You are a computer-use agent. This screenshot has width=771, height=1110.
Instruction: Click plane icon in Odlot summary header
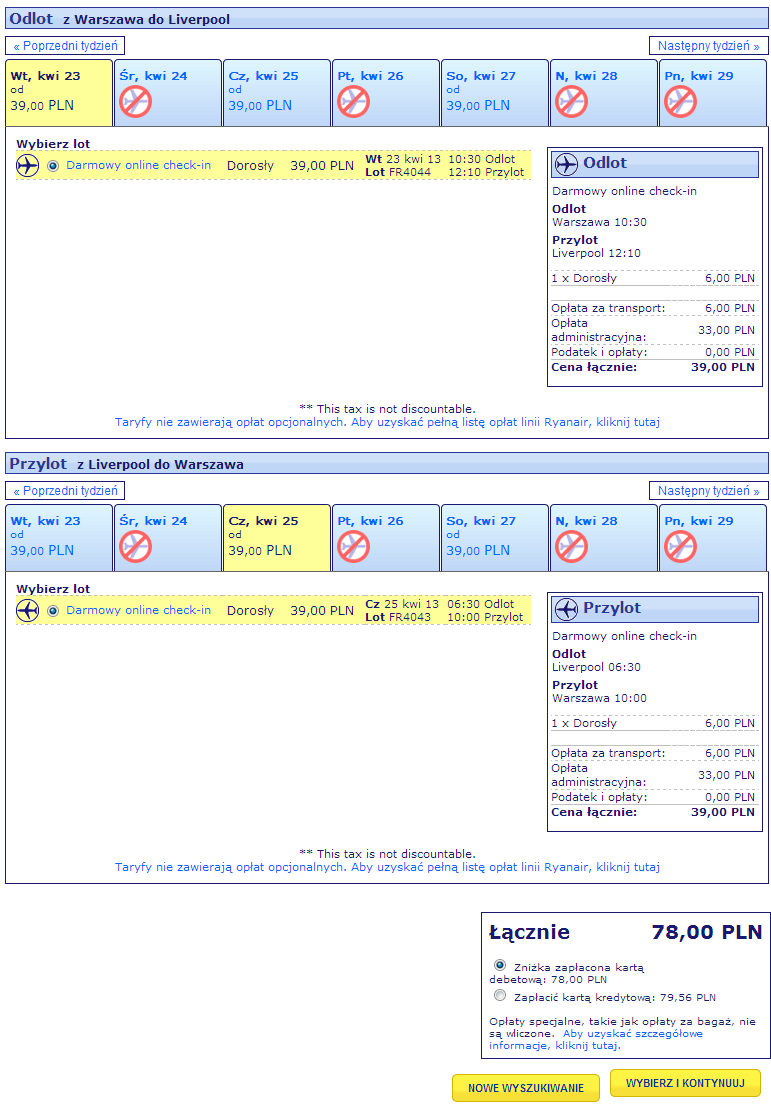point(566,164)
